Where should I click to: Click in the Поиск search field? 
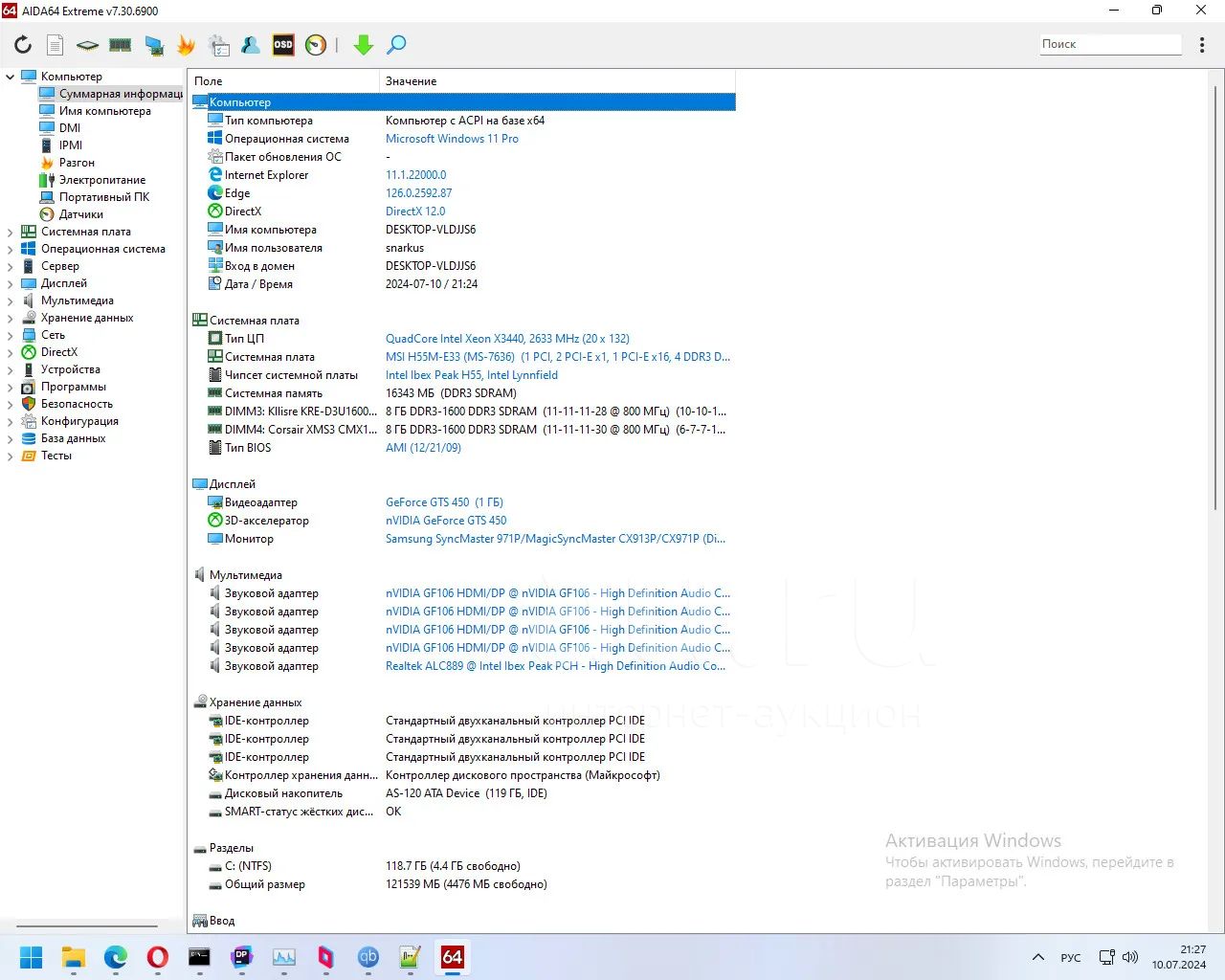pyautogui.click(x=1110, y=44)
